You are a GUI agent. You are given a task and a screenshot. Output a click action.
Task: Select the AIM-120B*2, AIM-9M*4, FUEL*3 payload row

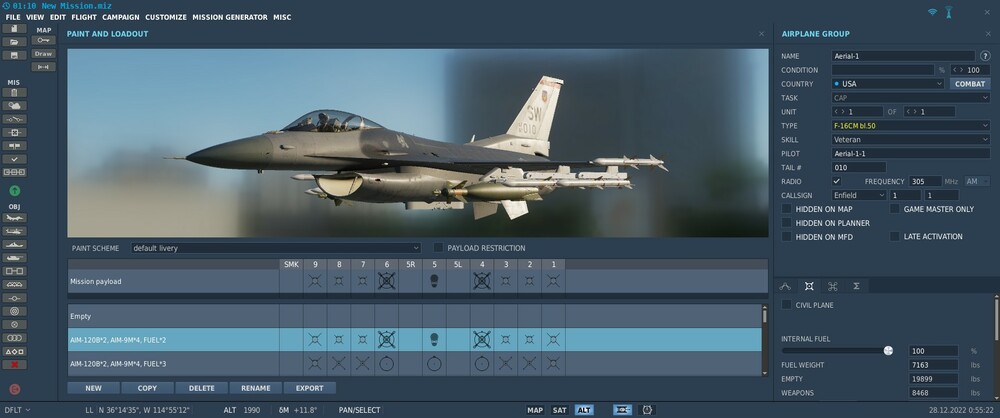point(415,364)
